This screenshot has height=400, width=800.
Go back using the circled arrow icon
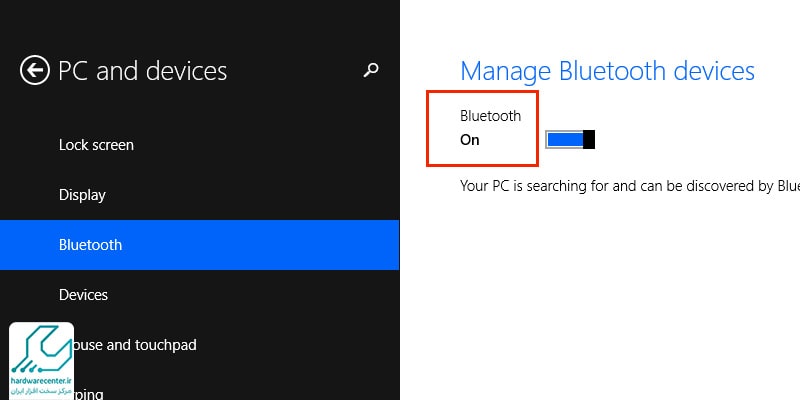coord(35,70)
